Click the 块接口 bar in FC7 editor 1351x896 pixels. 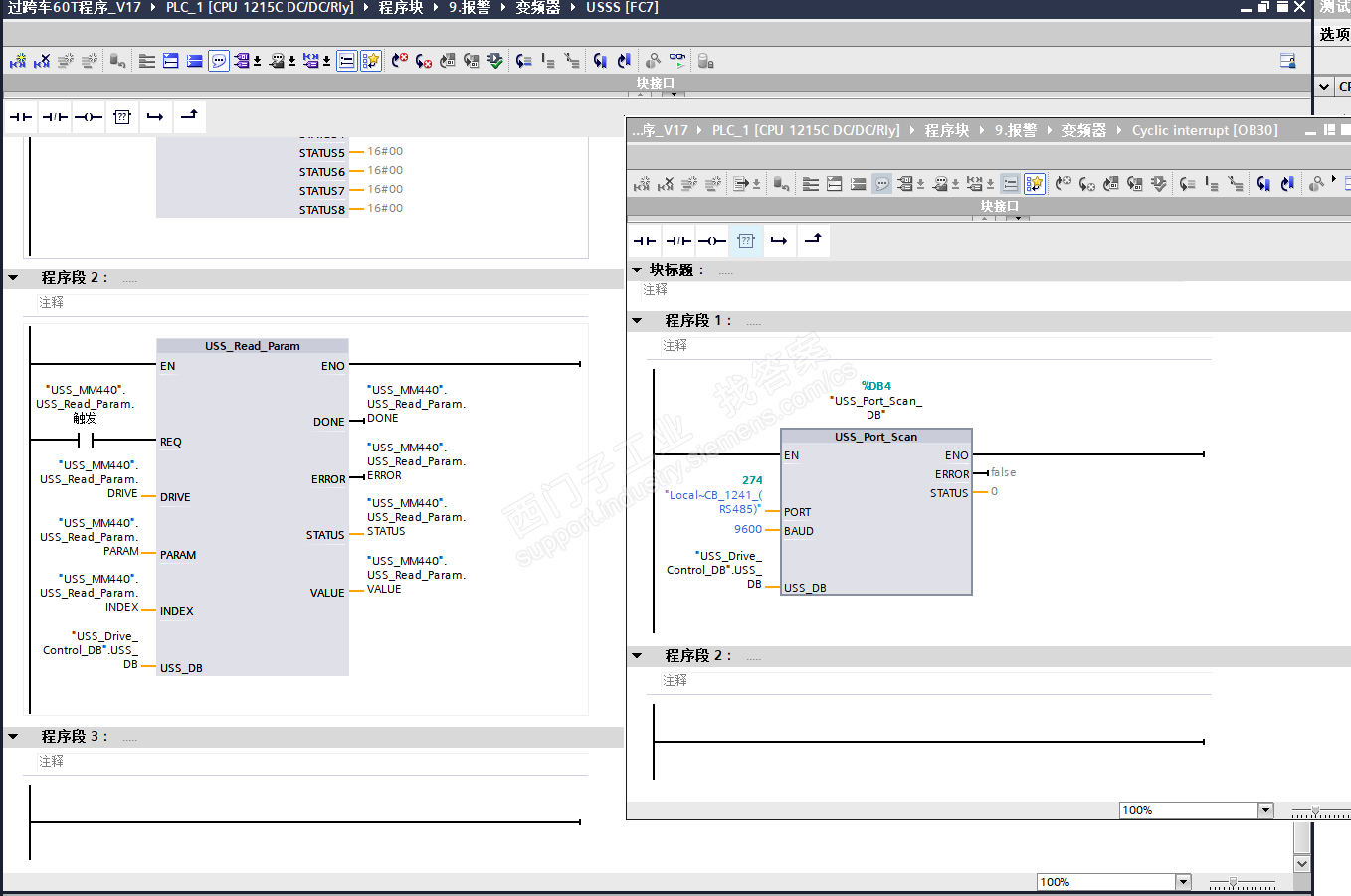[x=655, y=84]
